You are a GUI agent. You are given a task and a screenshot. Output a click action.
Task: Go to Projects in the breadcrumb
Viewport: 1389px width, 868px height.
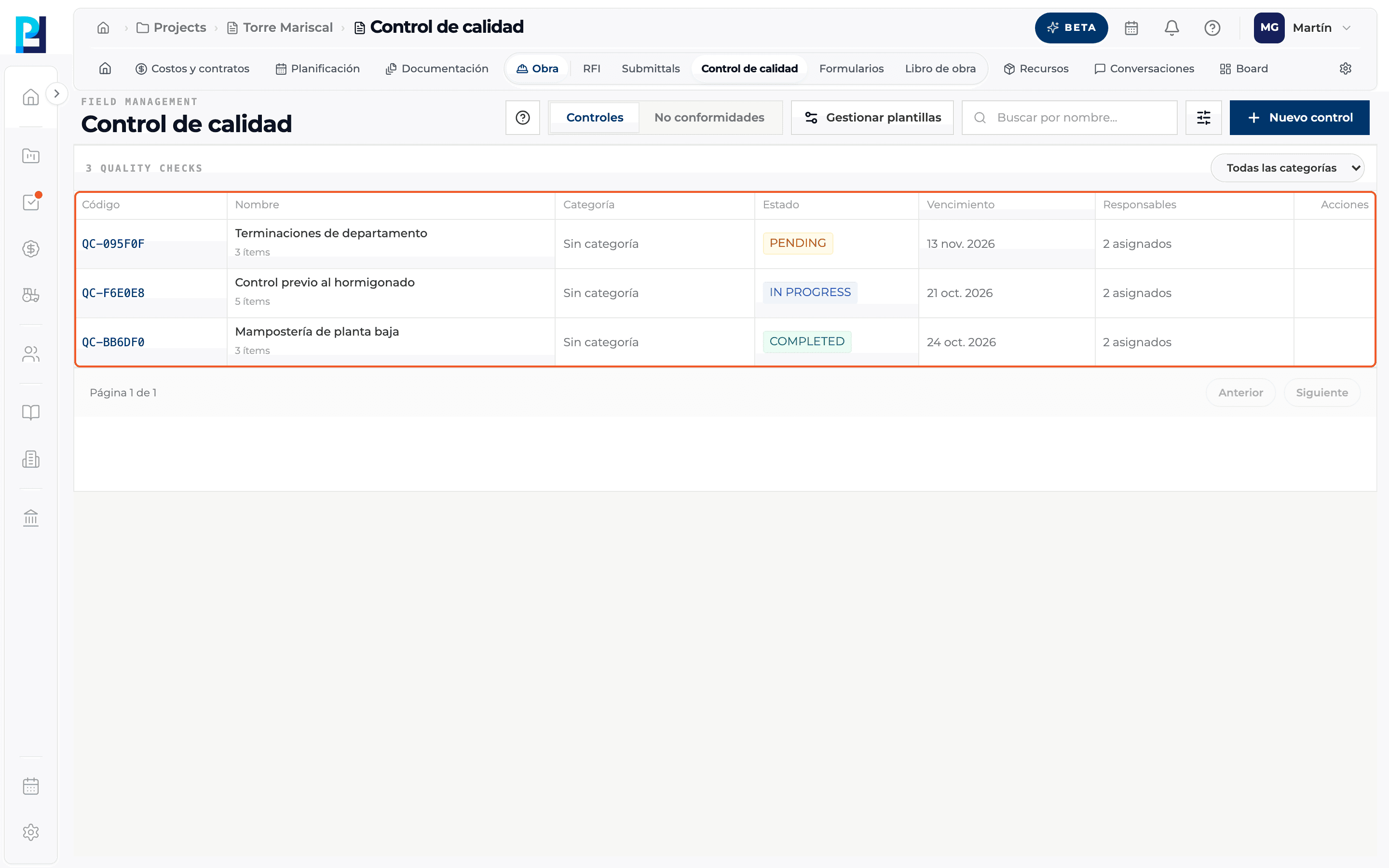(172, 27)
